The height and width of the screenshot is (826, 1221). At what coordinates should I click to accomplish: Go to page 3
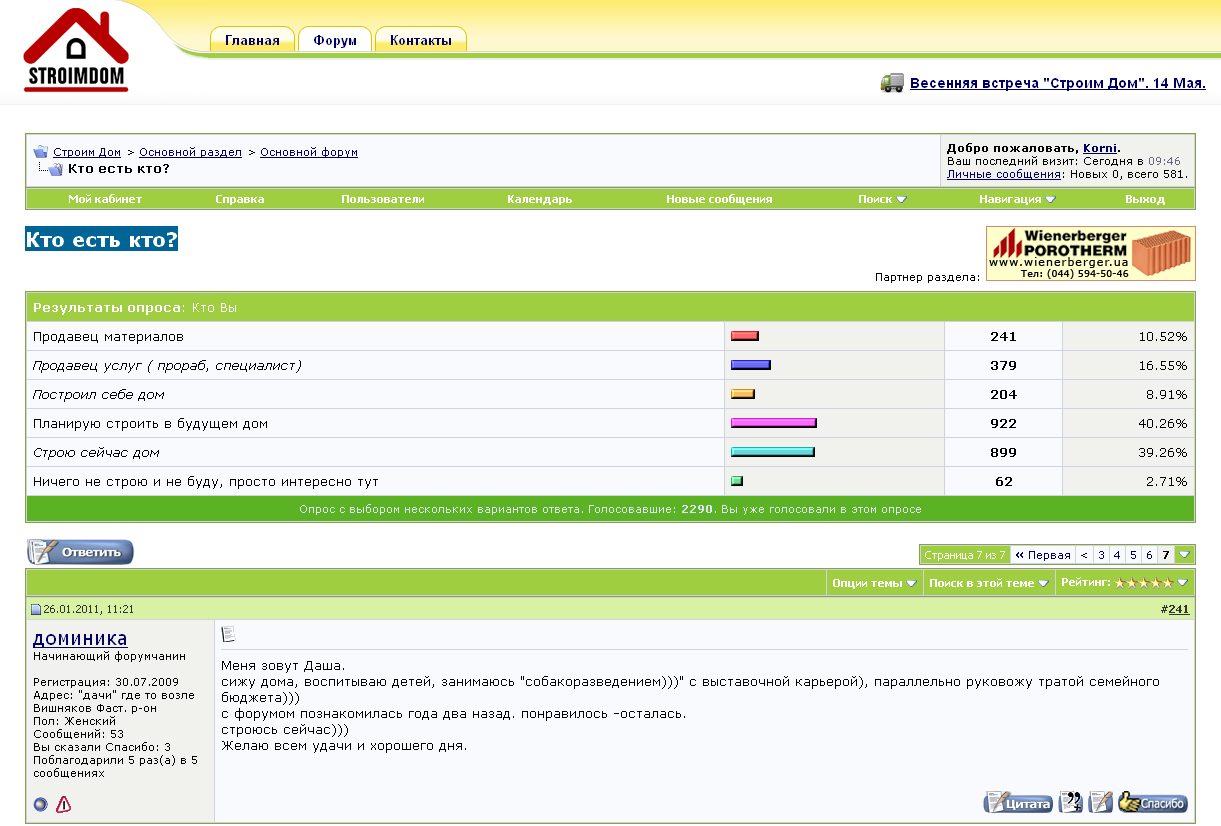(x=1101, y=555)
